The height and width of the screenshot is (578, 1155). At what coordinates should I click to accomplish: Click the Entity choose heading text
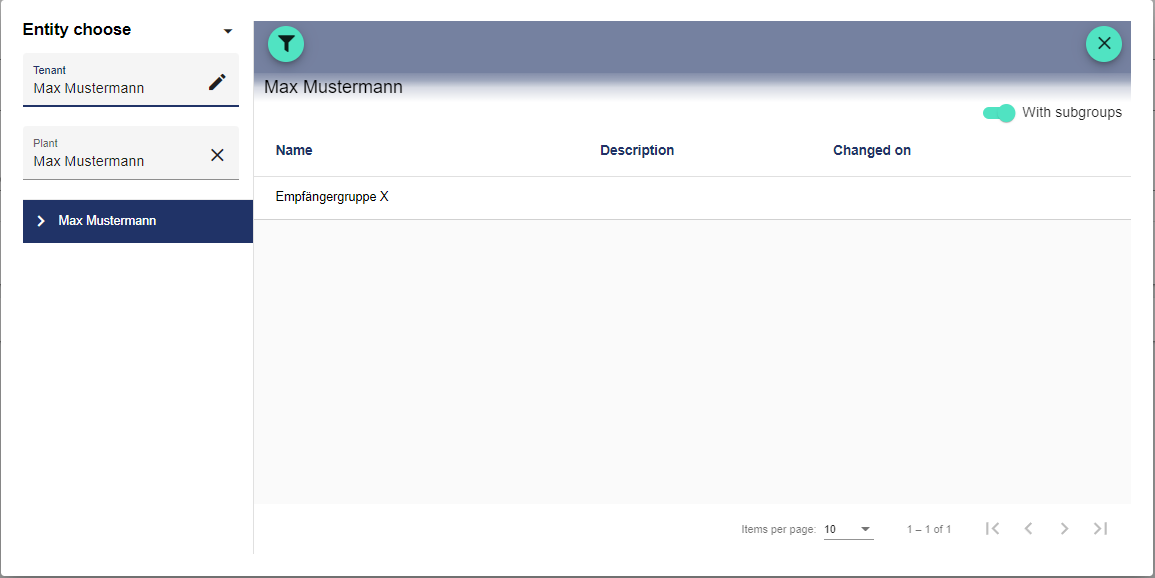(x=77, y=30)
